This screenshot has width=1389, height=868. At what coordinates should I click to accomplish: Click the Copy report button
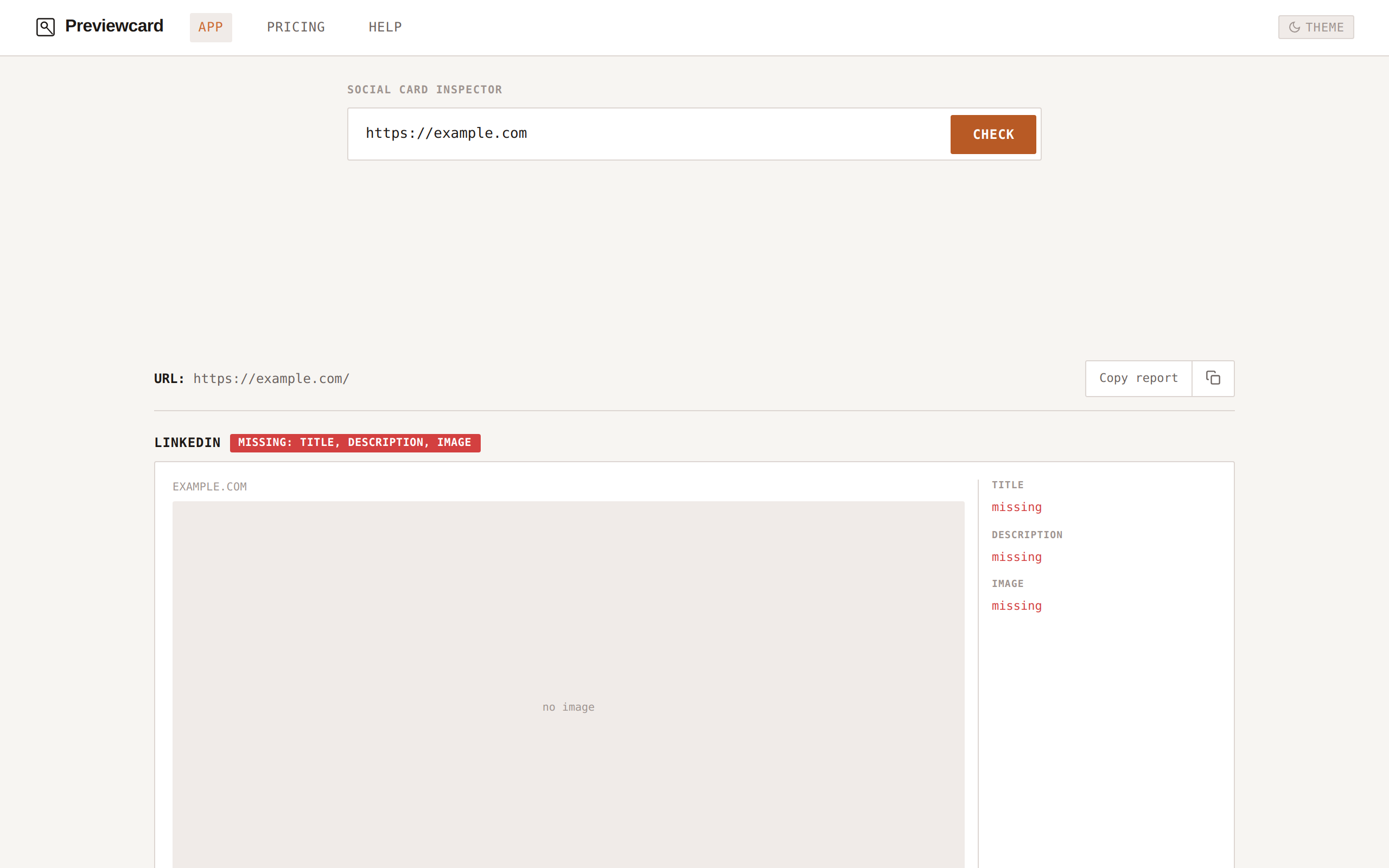pyautogui.click(x=1138, y=378)
